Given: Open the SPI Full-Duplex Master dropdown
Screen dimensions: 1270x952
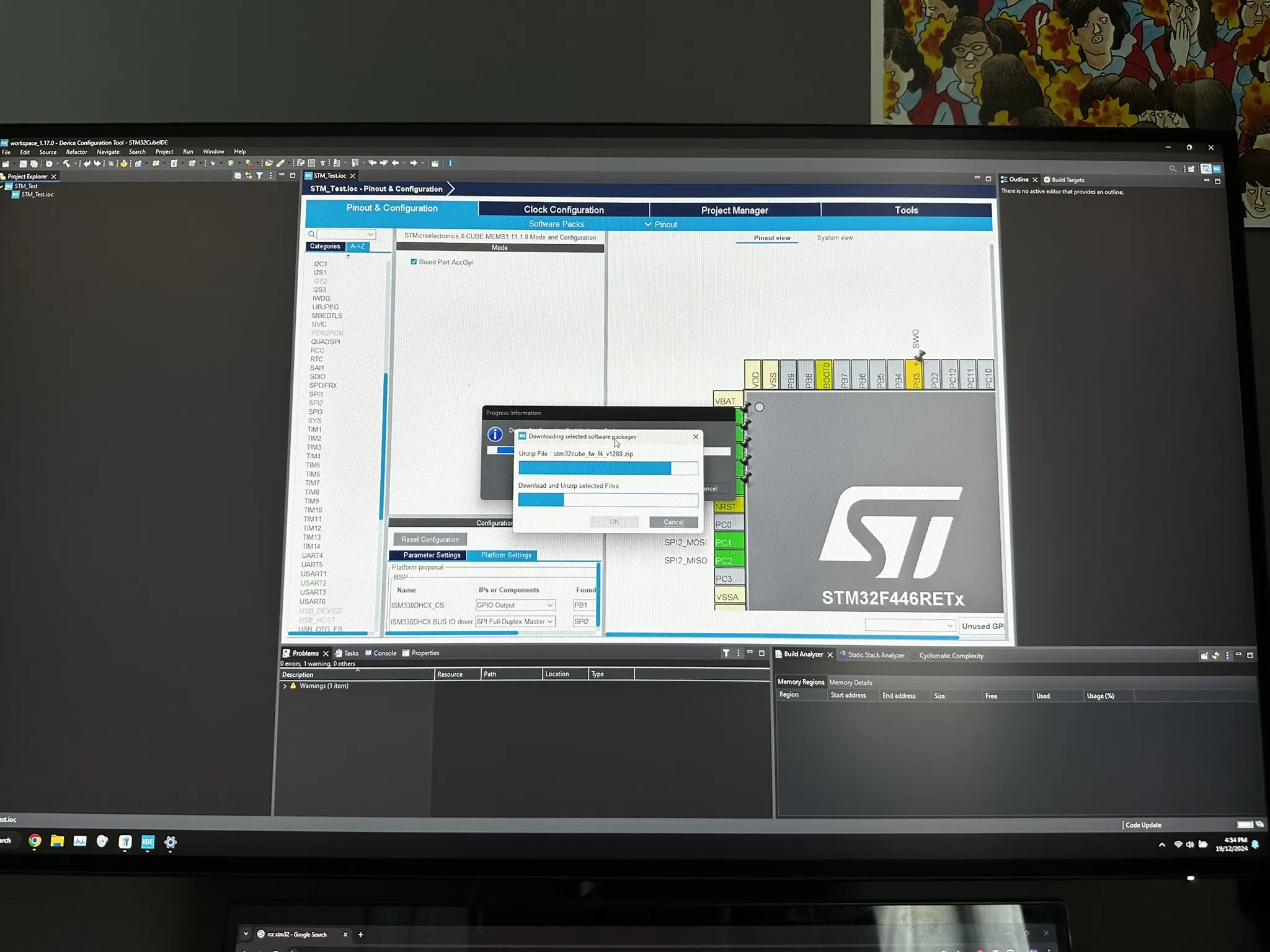Looking at the screenshot, I should [x=515, y=622].
